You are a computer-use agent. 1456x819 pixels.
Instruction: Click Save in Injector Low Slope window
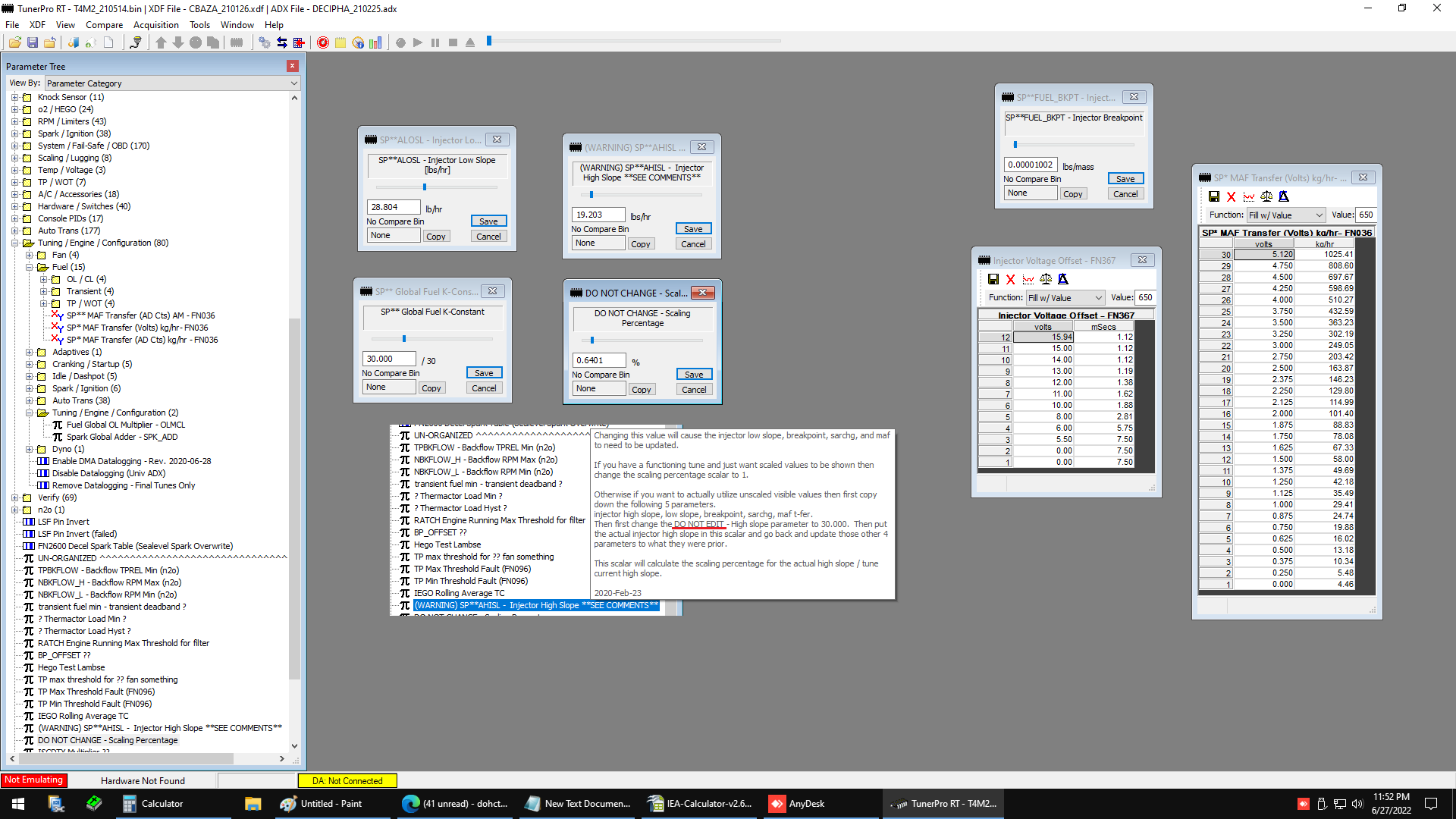point(488,221)
